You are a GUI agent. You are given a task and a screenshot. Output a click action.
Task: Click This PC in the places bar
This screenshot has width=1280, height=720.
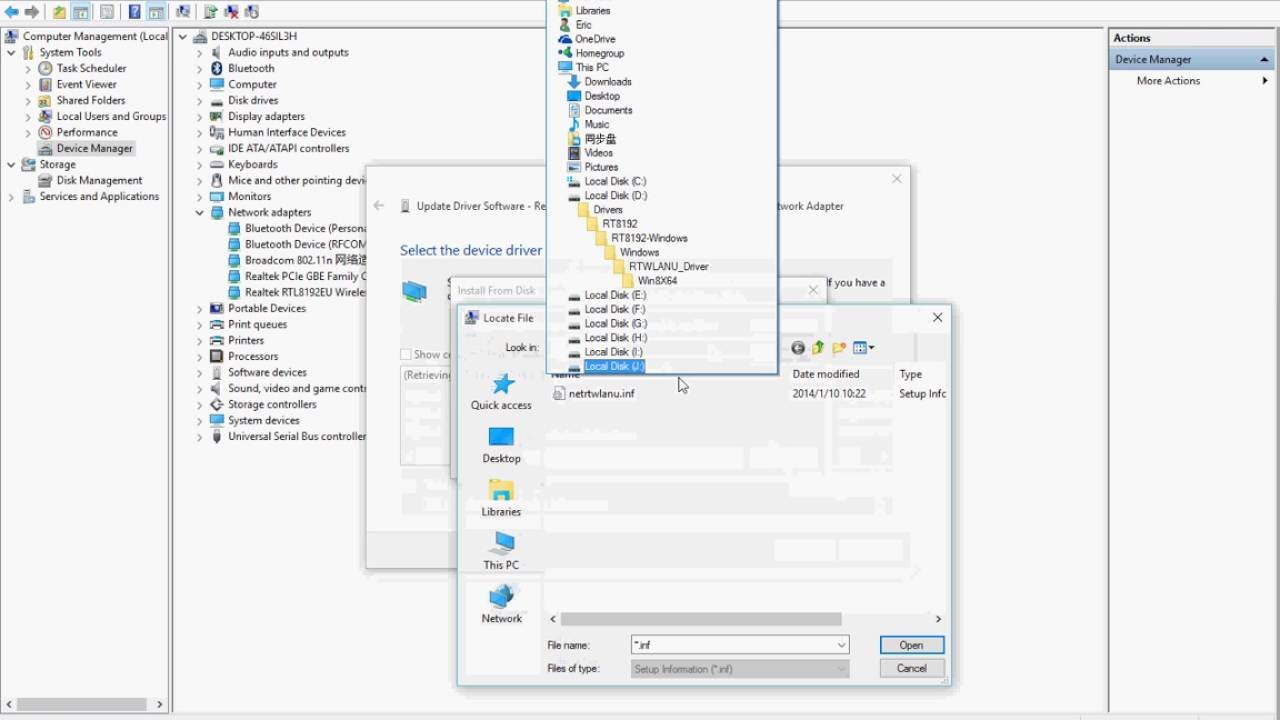pos(501,551)
